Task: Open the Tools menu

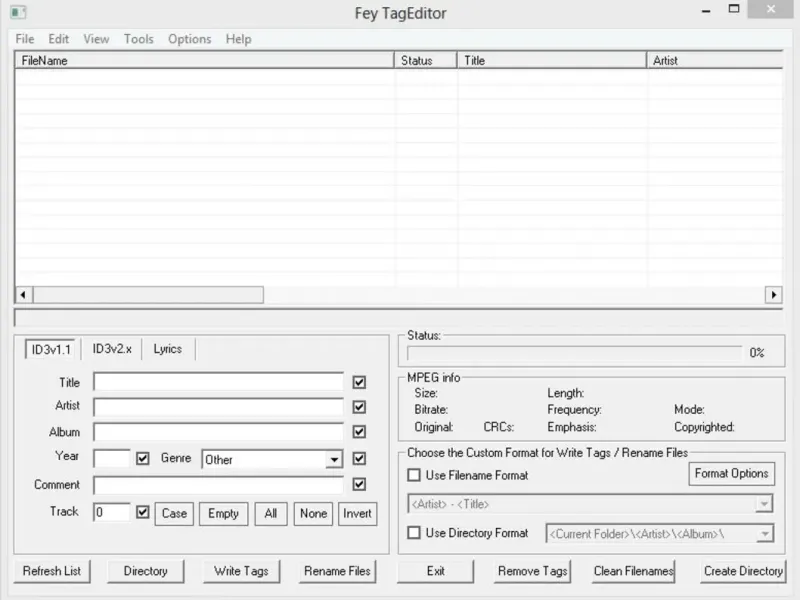Action: click(139, 39)
